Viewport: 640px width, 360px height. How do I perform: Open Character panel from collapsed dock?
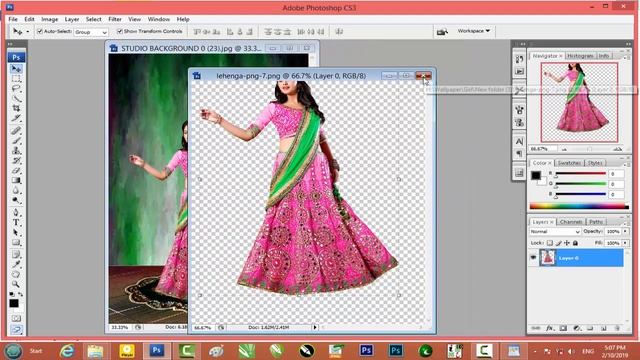click(519, 141)
